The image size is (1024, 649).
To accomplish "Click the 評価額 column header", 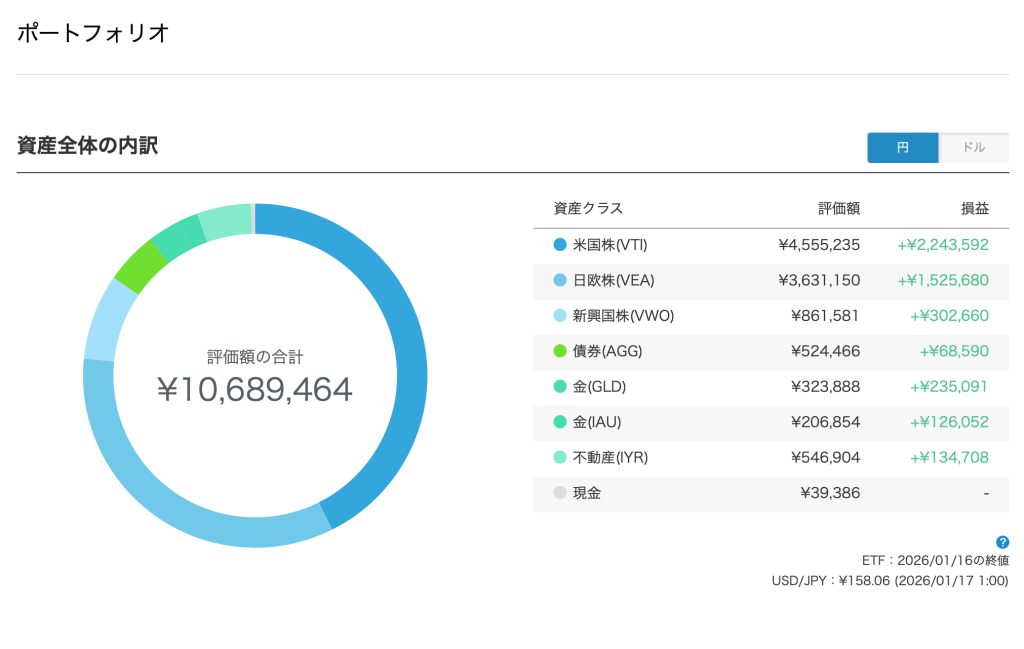I will tap(838, 209).
